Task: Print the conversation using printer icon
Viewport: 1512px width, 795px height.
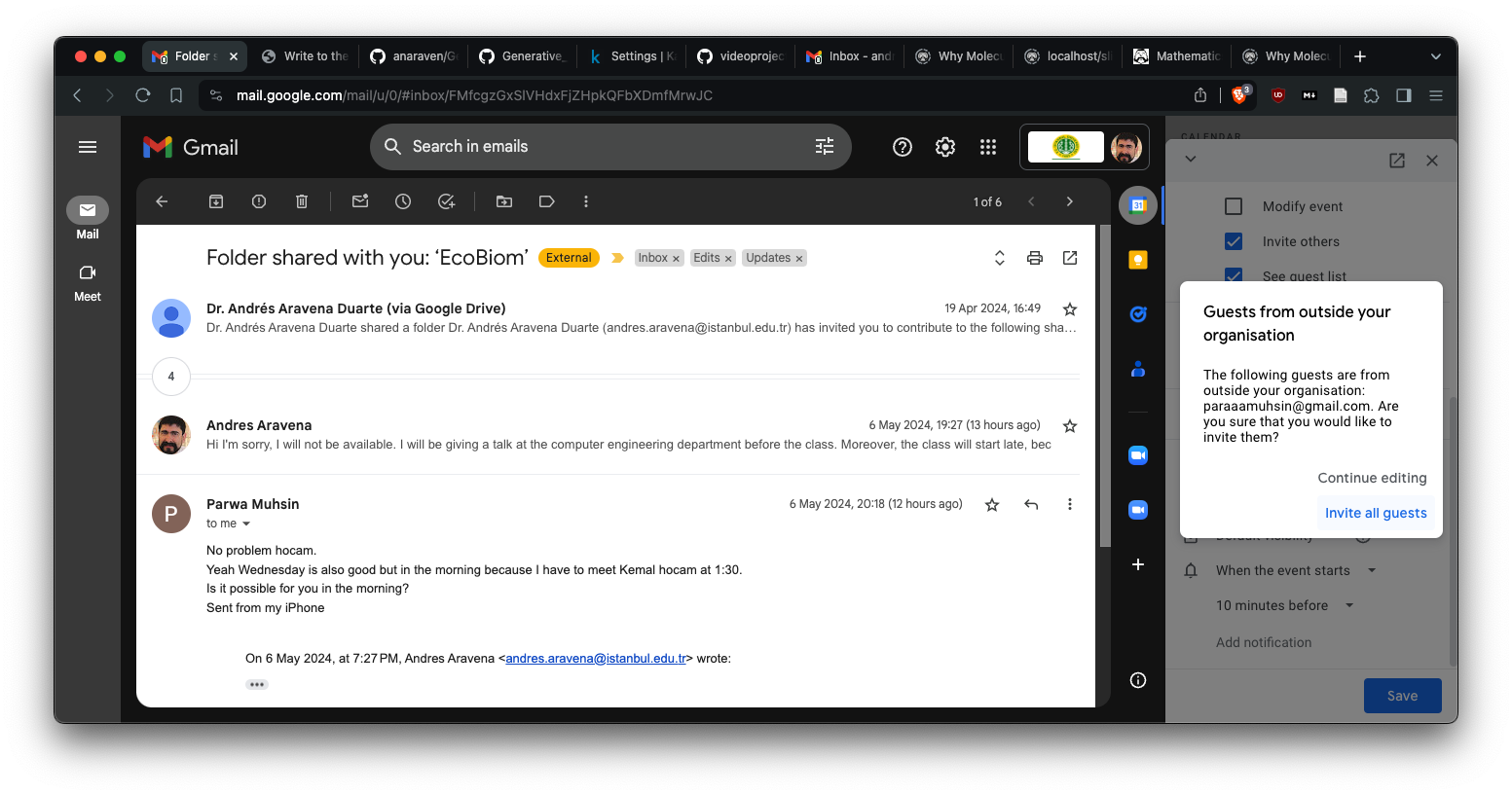Action: pos(1035,258)
